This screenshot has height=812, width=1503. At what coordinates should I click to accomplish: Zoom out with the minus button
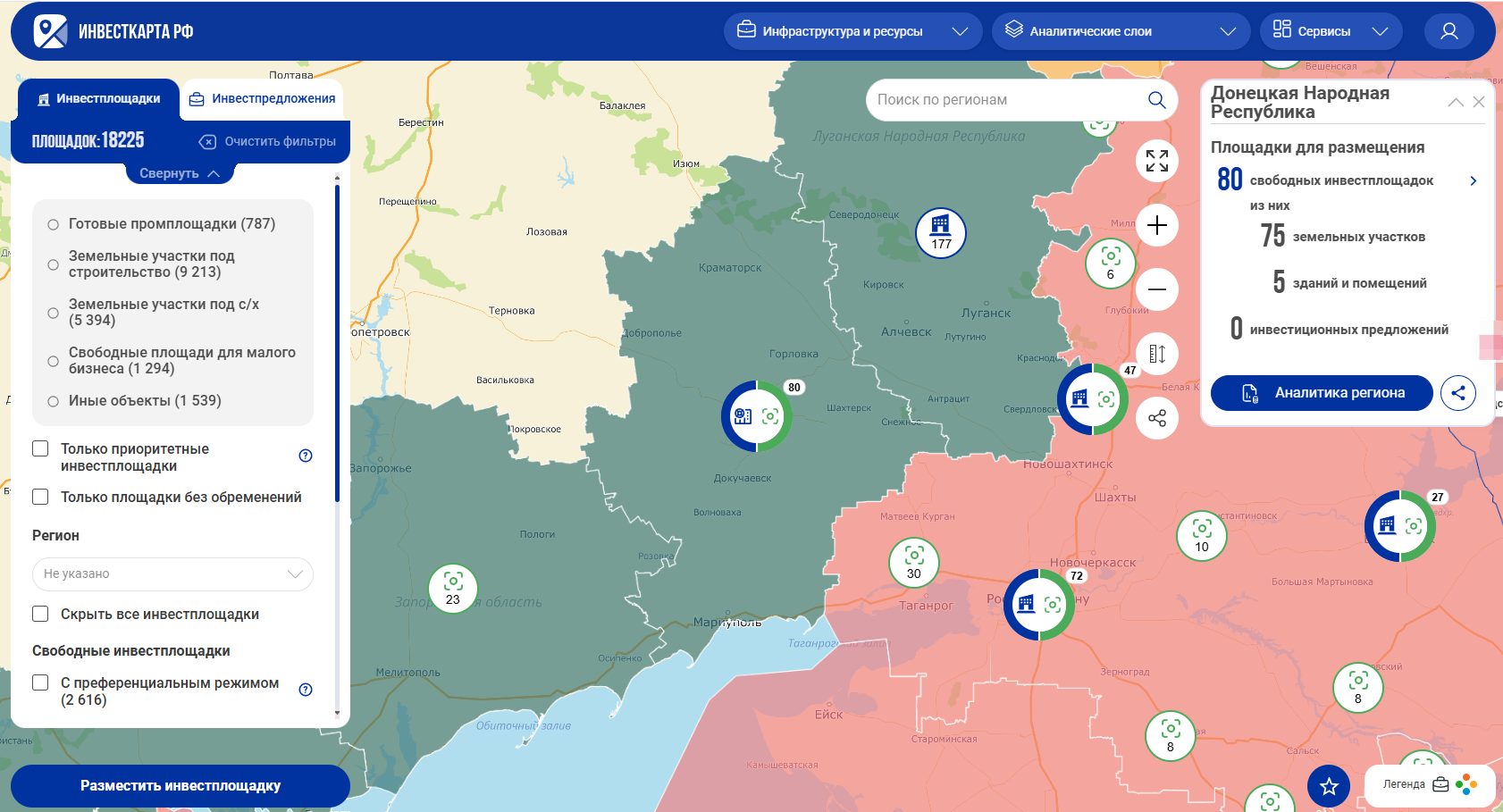point(1157,289)
